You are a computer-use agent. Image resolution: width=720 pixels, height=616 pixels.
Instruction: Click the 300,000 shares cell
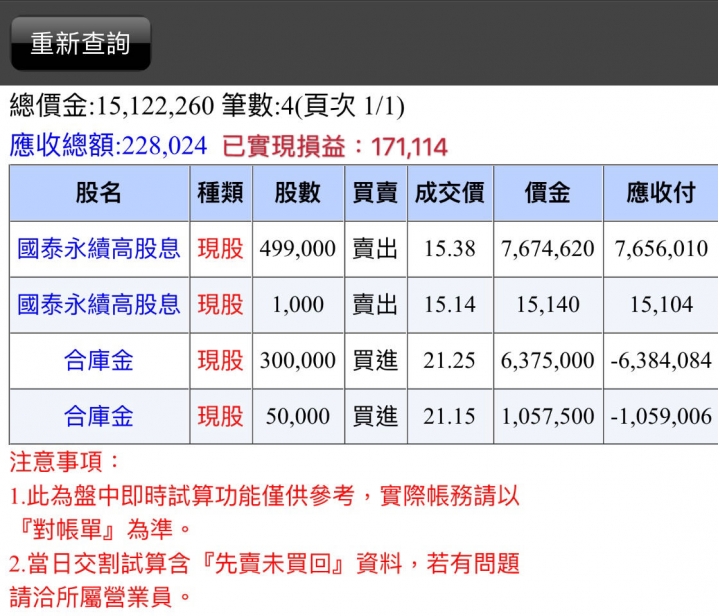coord(298,361)
